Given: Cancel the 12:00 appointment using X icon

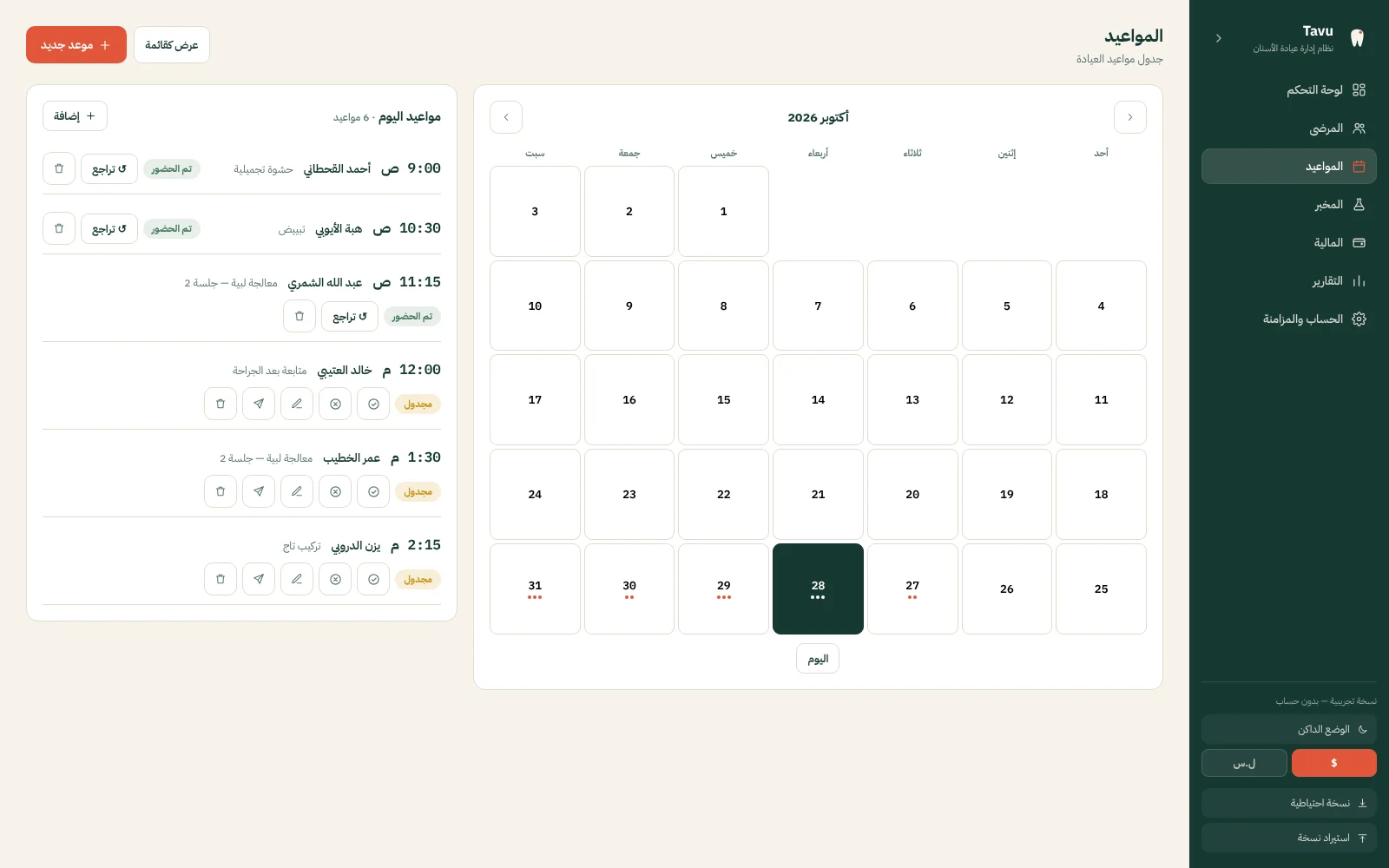Looking at the screenshot, I should coord(335,404).
